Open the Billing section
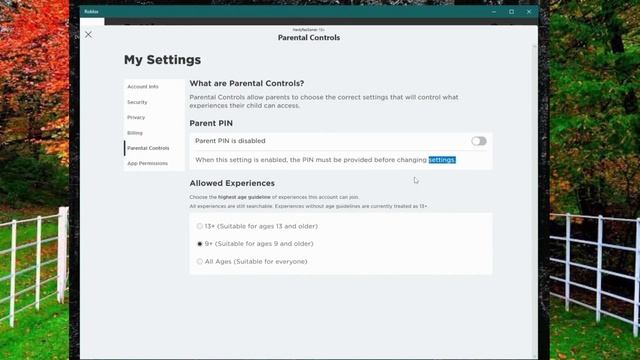The height and width of the screenshot is (360, 640). (x=135, y=133)
